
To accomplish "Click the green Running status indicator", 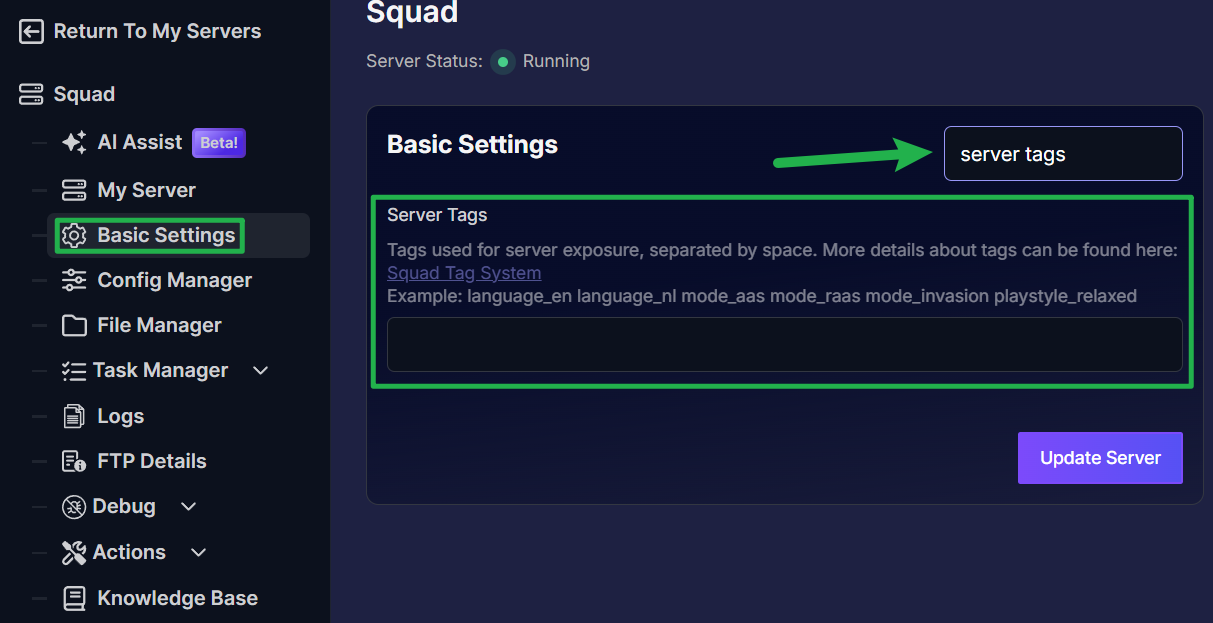I will (503, 62).
